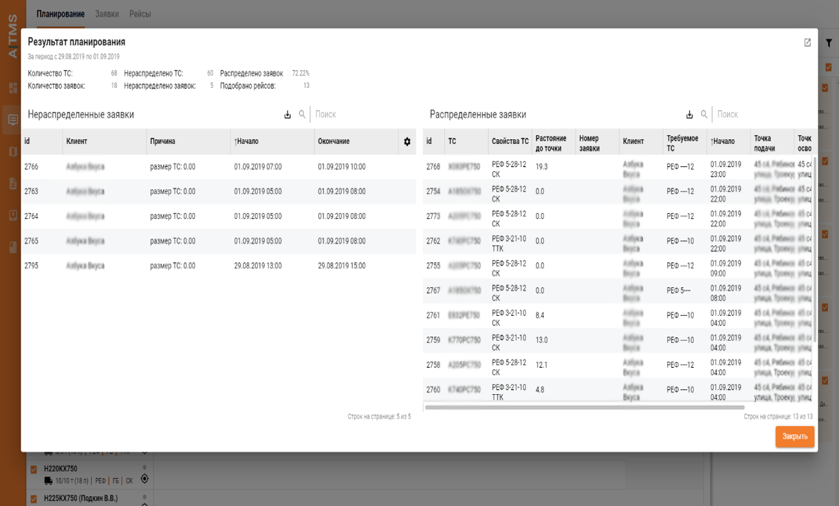
Task: Open column settings gear in left table
Action: 407,142
